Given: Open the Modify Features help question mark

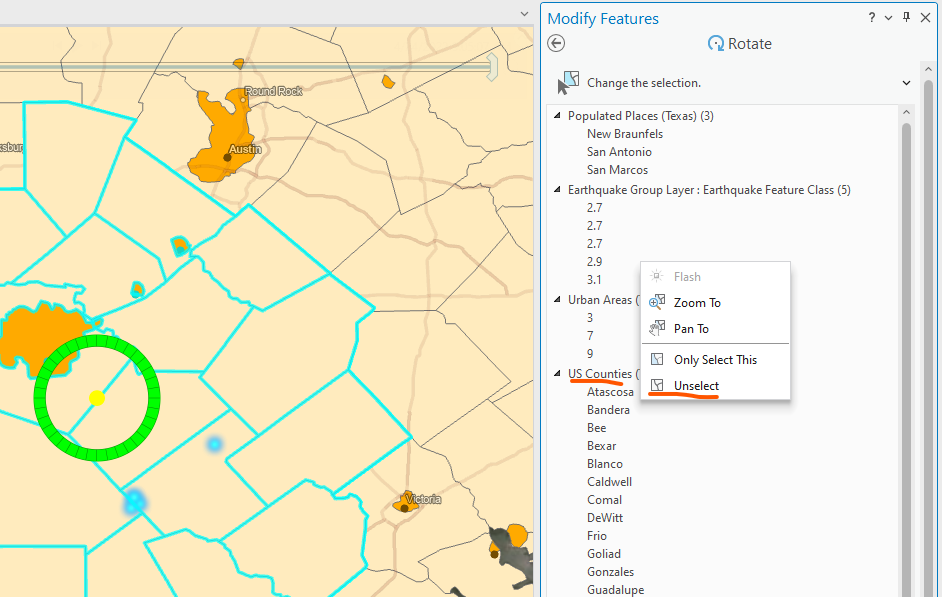Looking at the screenshot, I should coord(872,17).
